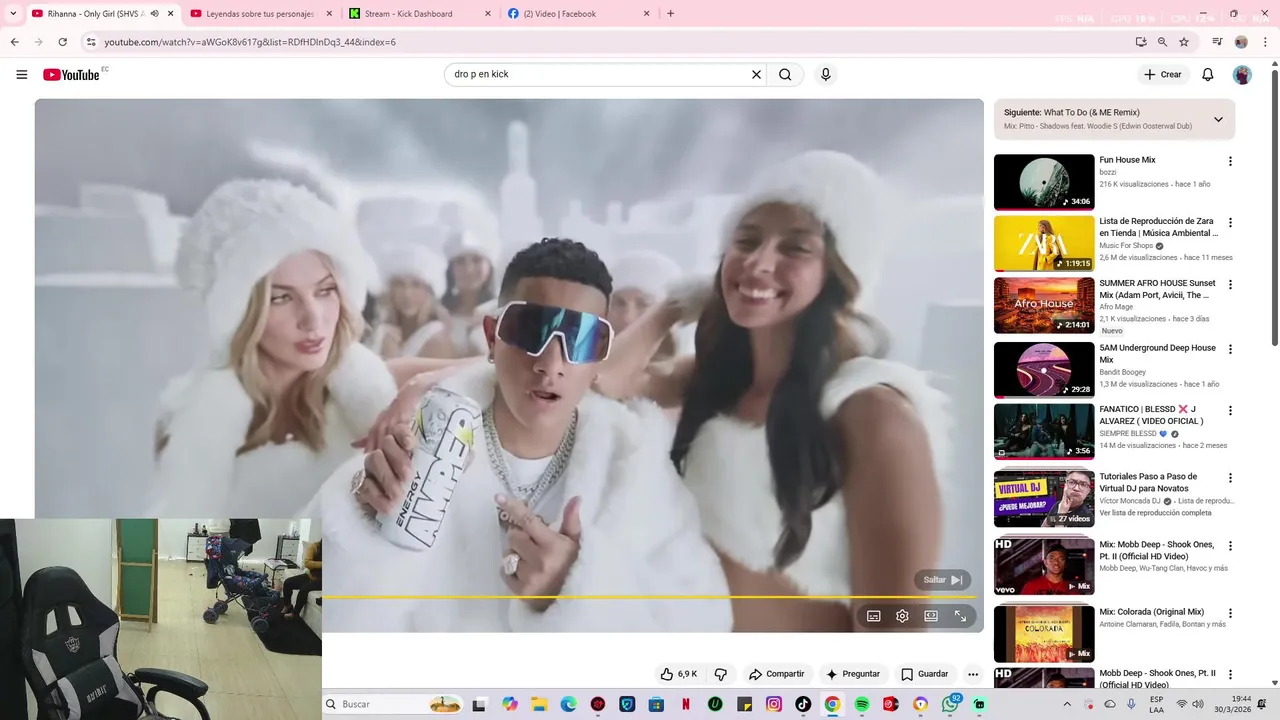Click the address bar URL
Image resolution: width=1280 pixels, height=720 pixels.
(x=250, y=42)
